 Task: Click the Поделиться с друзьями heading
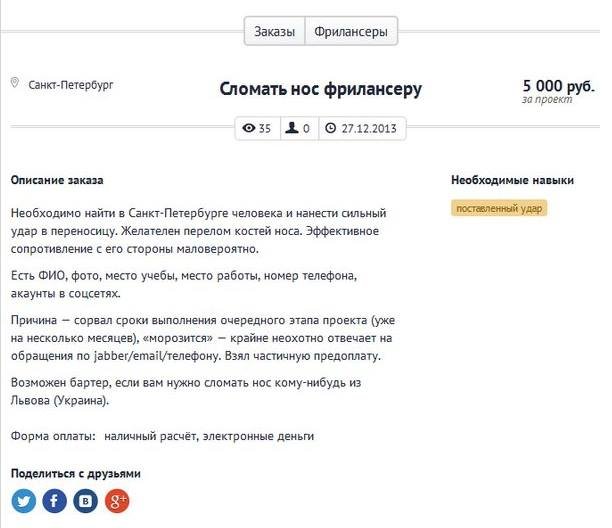[x=76, y=473]
